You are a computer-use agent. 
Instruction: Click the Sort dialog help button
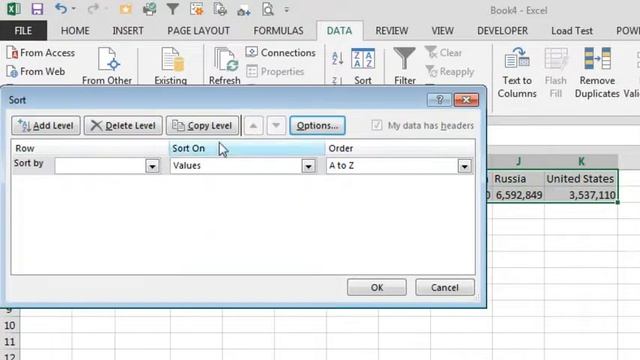[x=439, y=100]
